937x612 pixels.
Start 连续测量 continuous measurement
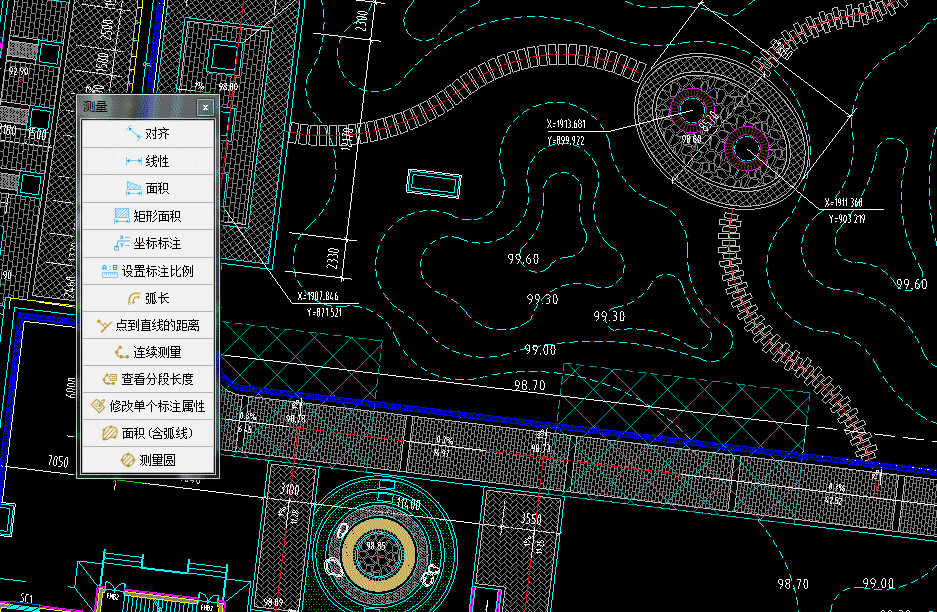pyautogui.click(x=147, y=352)
